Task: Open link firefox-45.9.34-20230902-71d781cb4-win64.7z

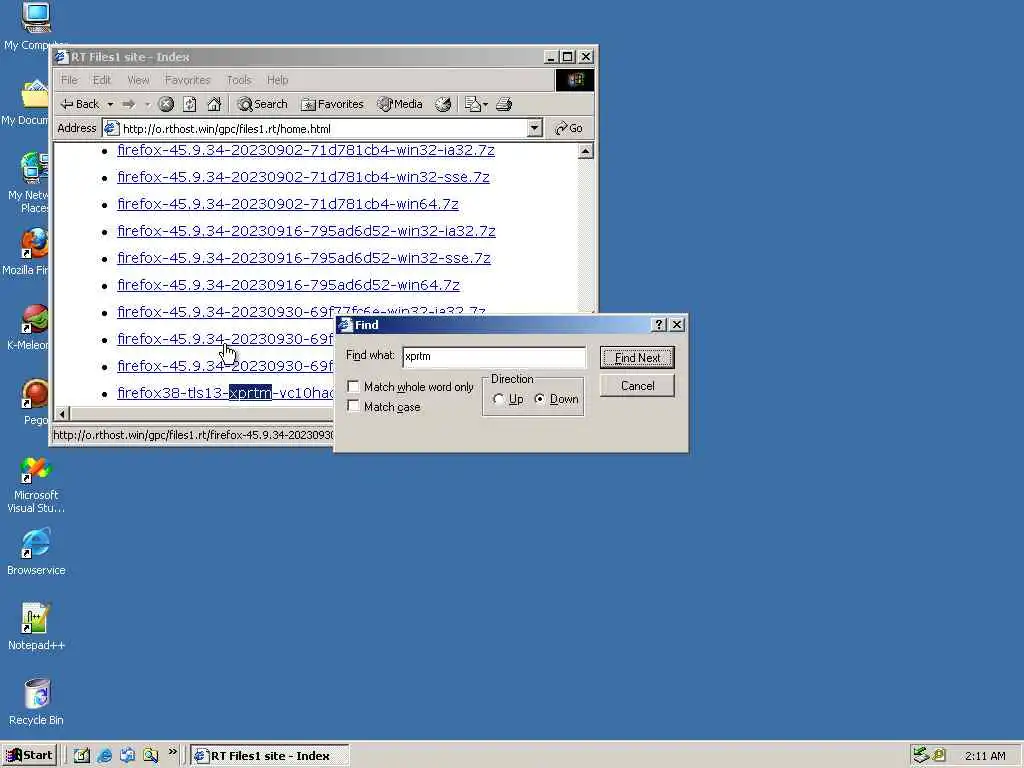Action: (x=287, y=204)
